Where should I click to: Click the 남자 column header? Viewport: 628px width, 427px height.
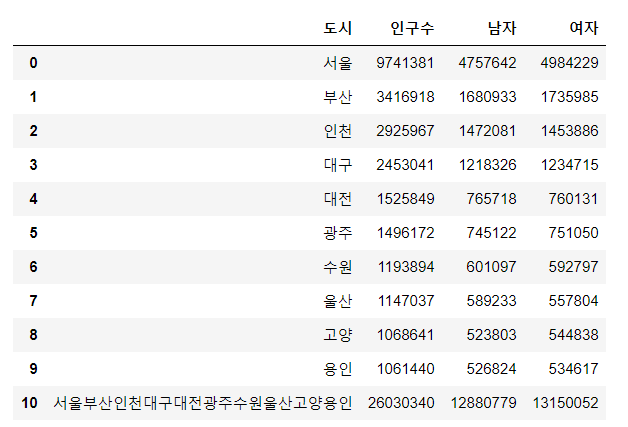(502, 28)
